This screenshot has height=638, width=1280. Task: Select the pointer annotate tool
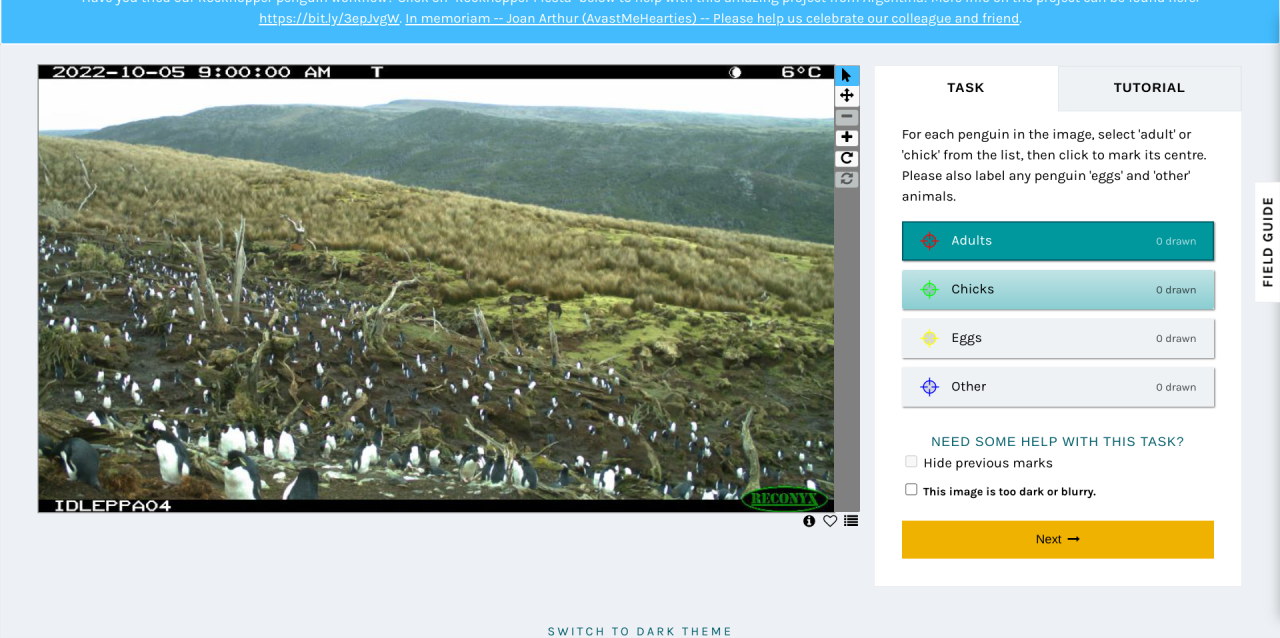click(x=847, y=75)
